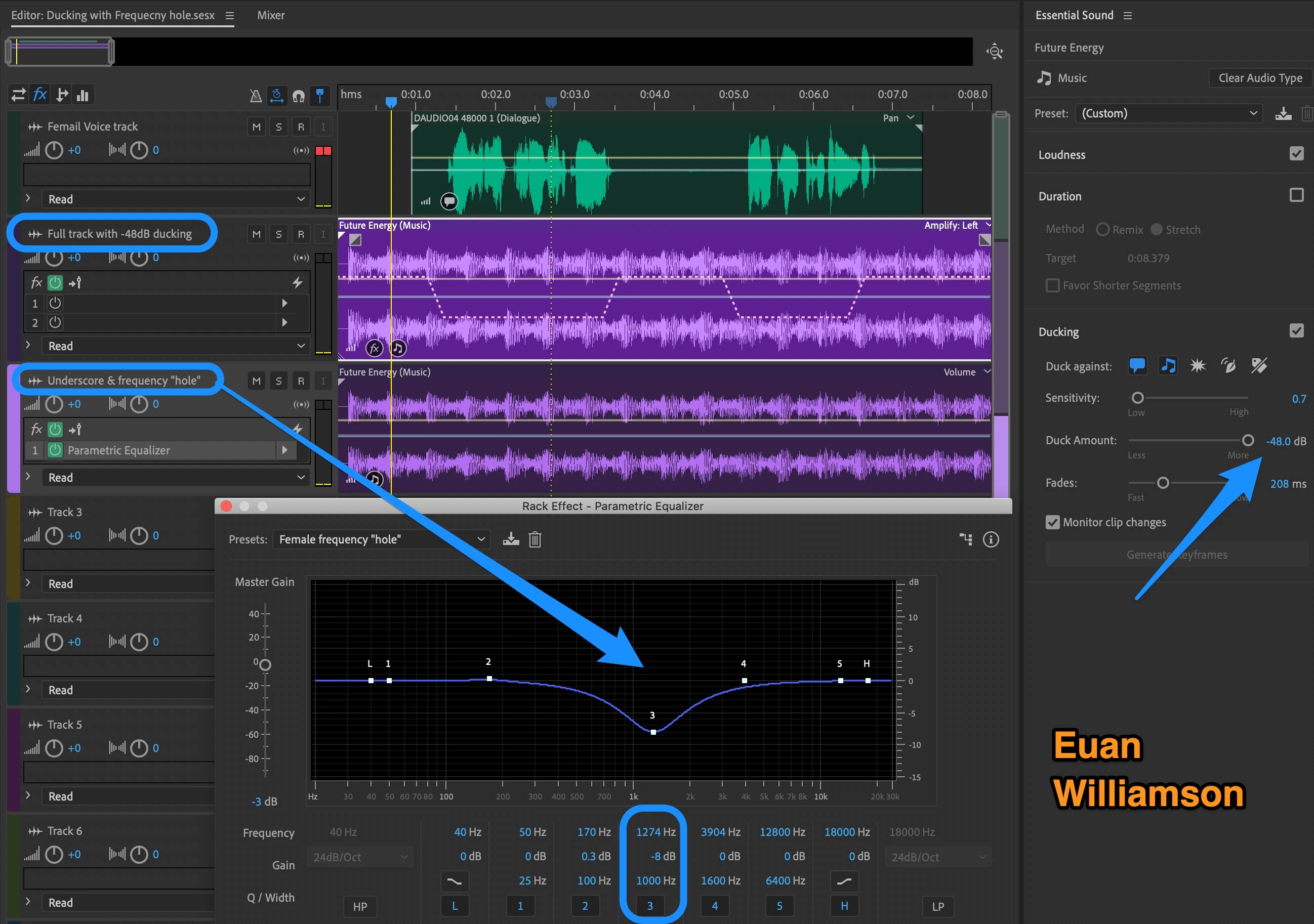Image resolution: width=1314 pixels, height=924 pixels.
Task: Uncheck Monitor clip changes
Action: click(1052, 522)
